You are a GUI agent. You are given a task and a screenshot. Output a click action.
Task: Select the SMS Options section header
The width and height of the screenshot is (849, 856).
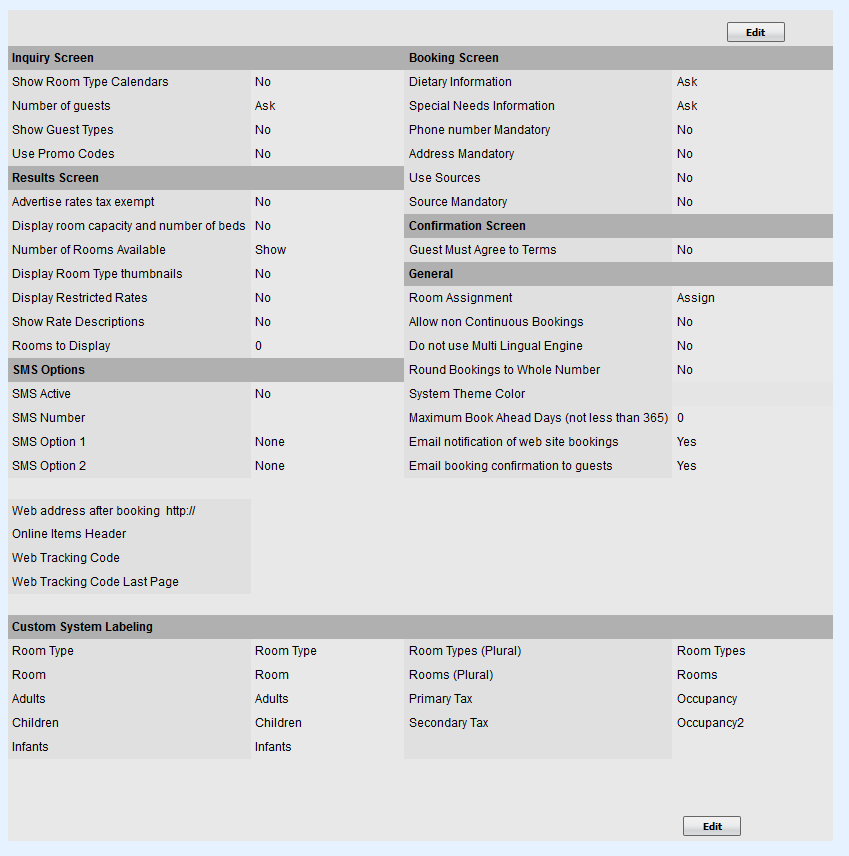[49, 370]
